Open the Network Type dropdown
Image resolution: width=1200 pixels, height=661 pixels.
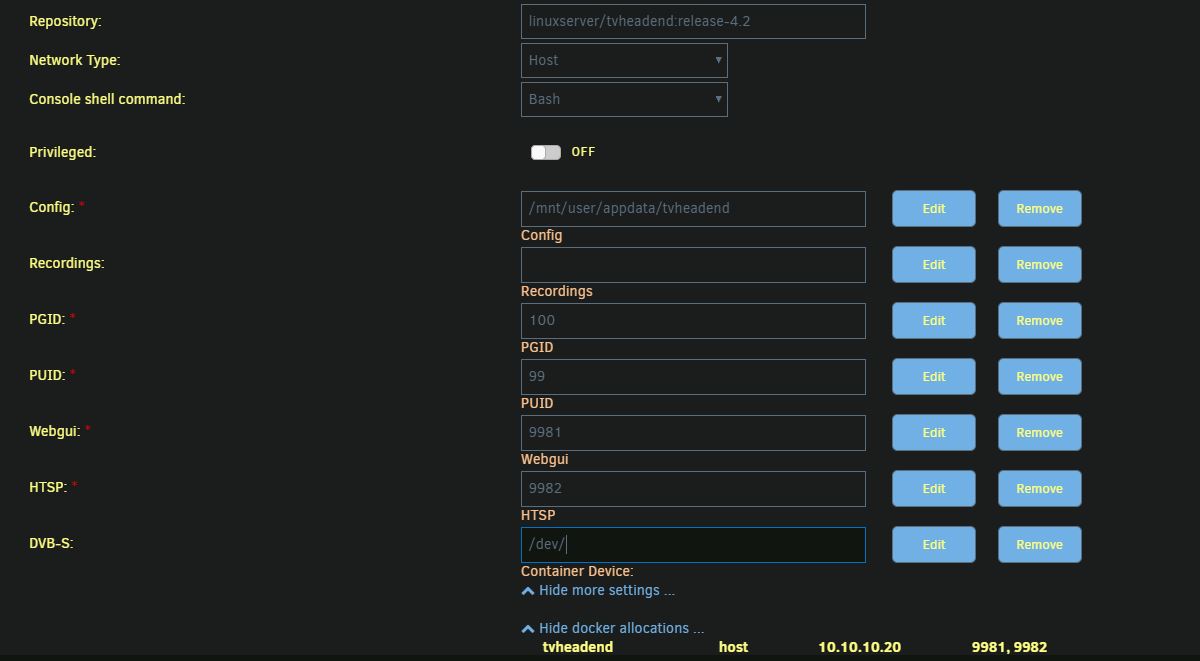pos(624,60)
